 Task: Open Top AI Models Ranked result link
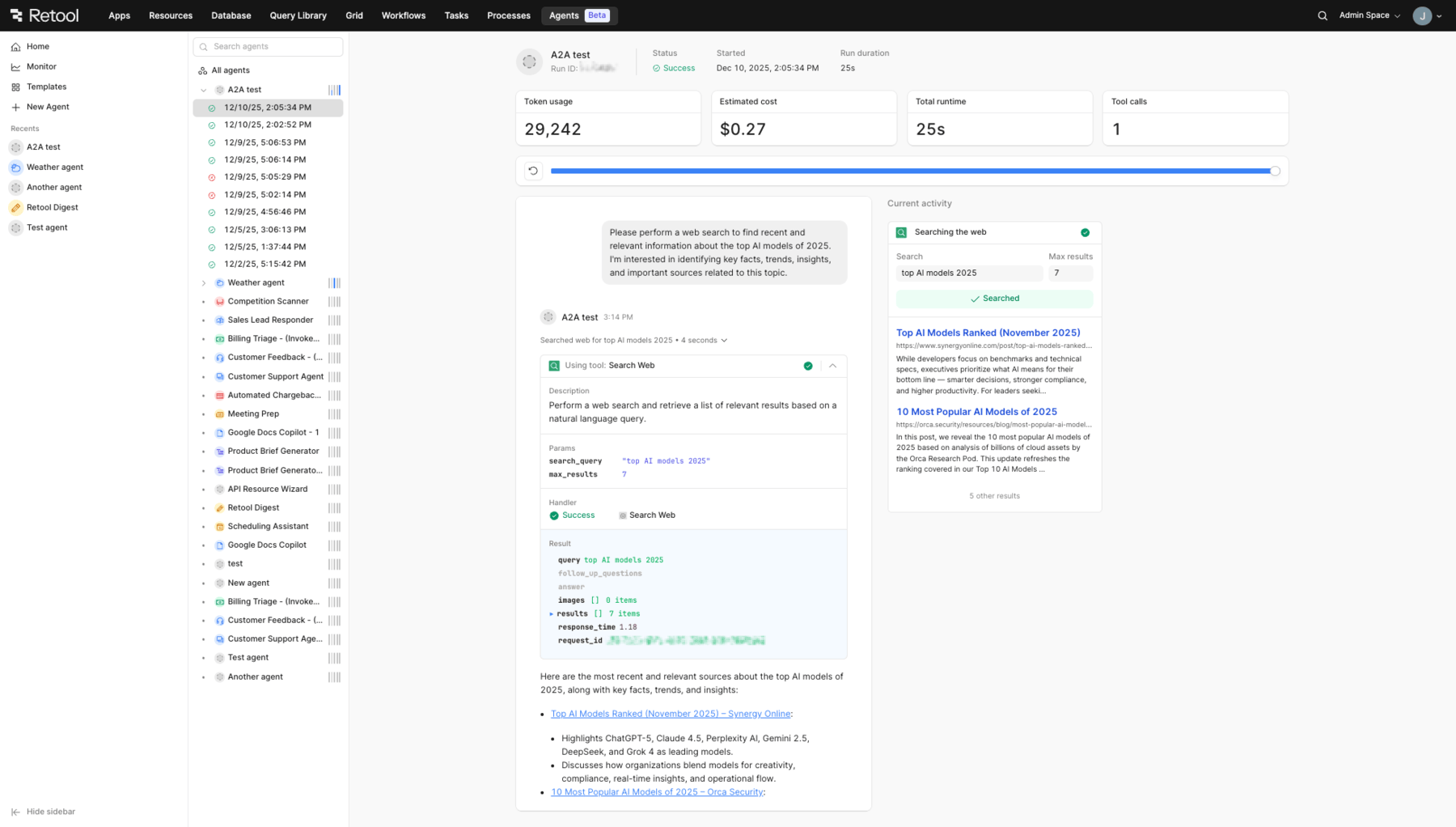pos(988,333)
